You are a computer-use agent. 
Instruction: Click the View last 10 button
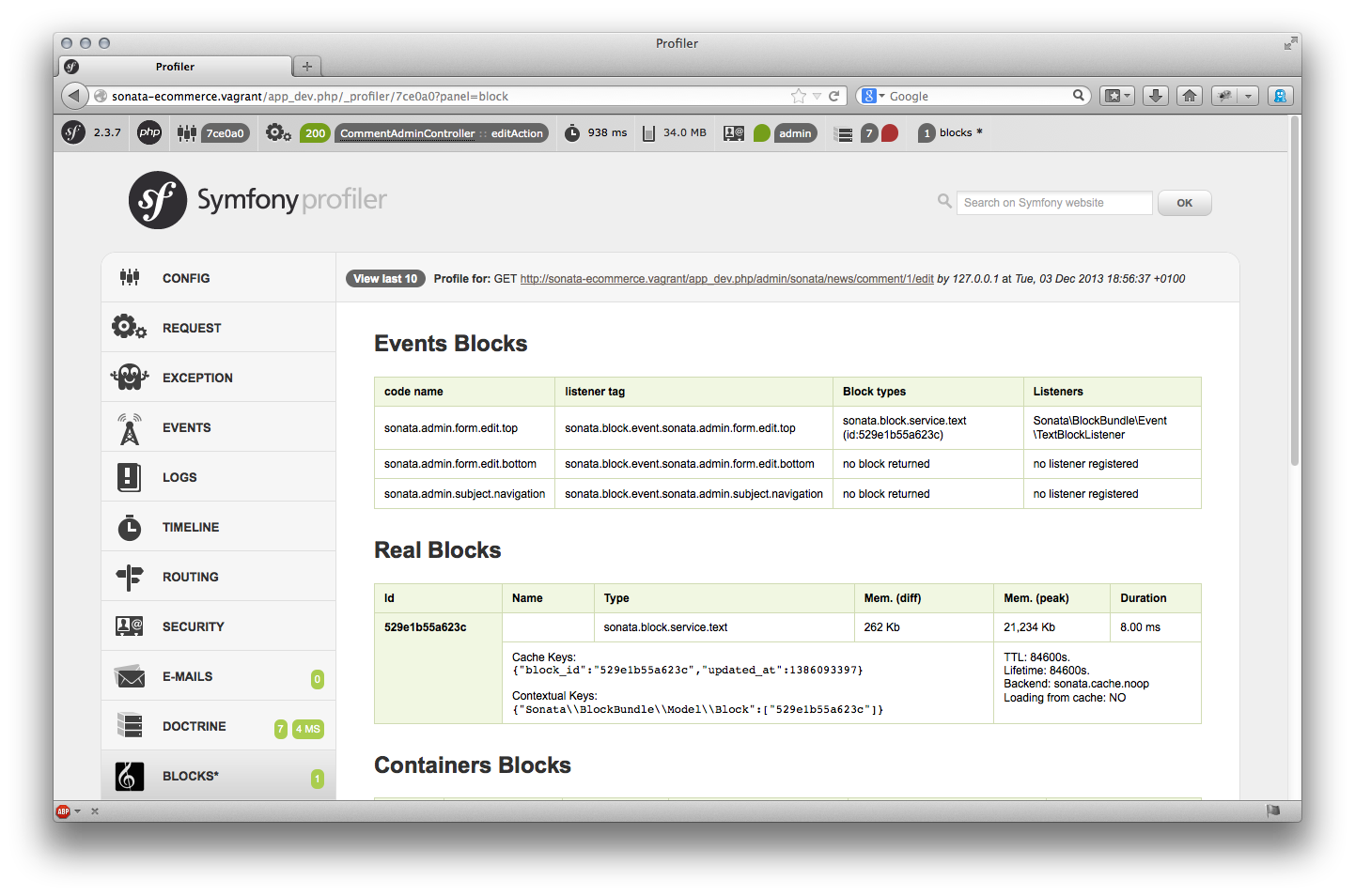click(385, 279)
